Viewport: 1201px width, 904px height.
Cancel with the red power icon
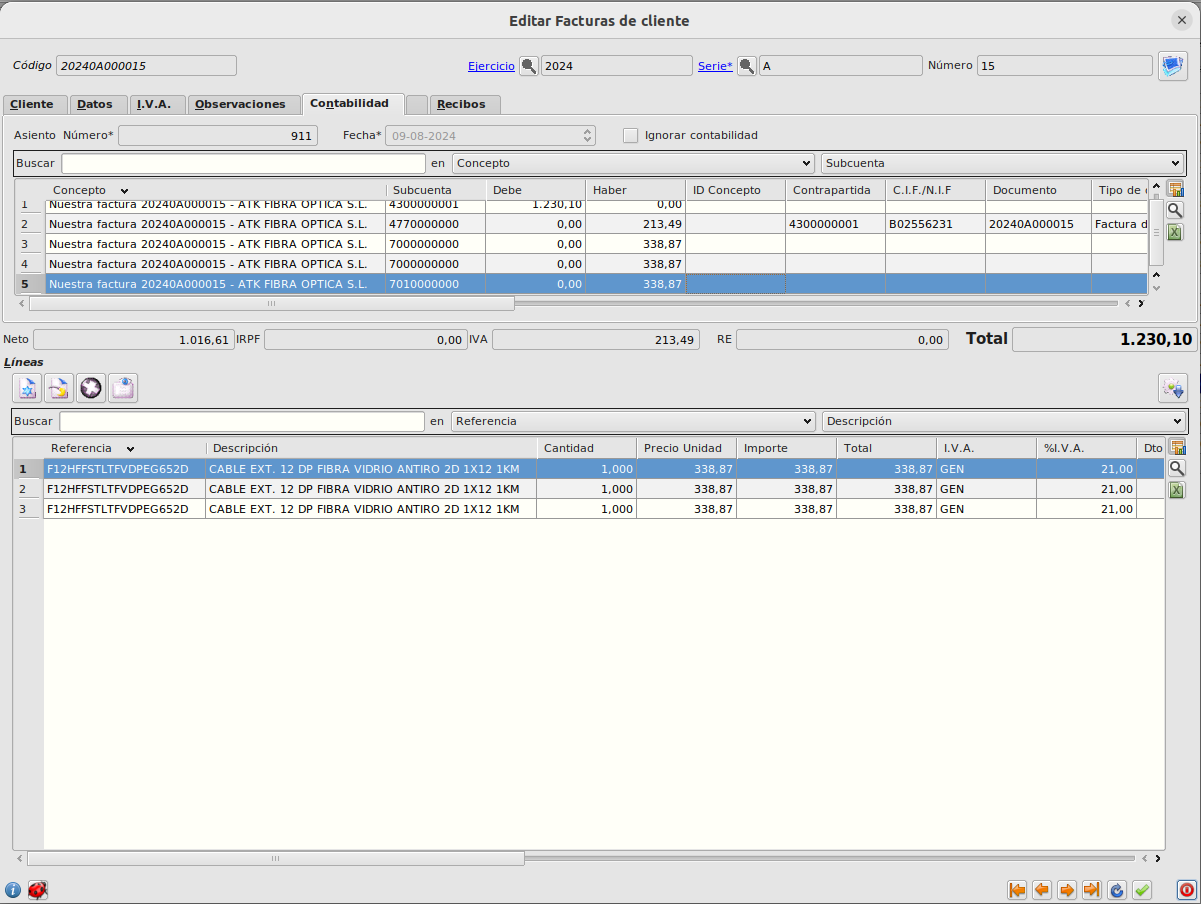coord(1186,889)
